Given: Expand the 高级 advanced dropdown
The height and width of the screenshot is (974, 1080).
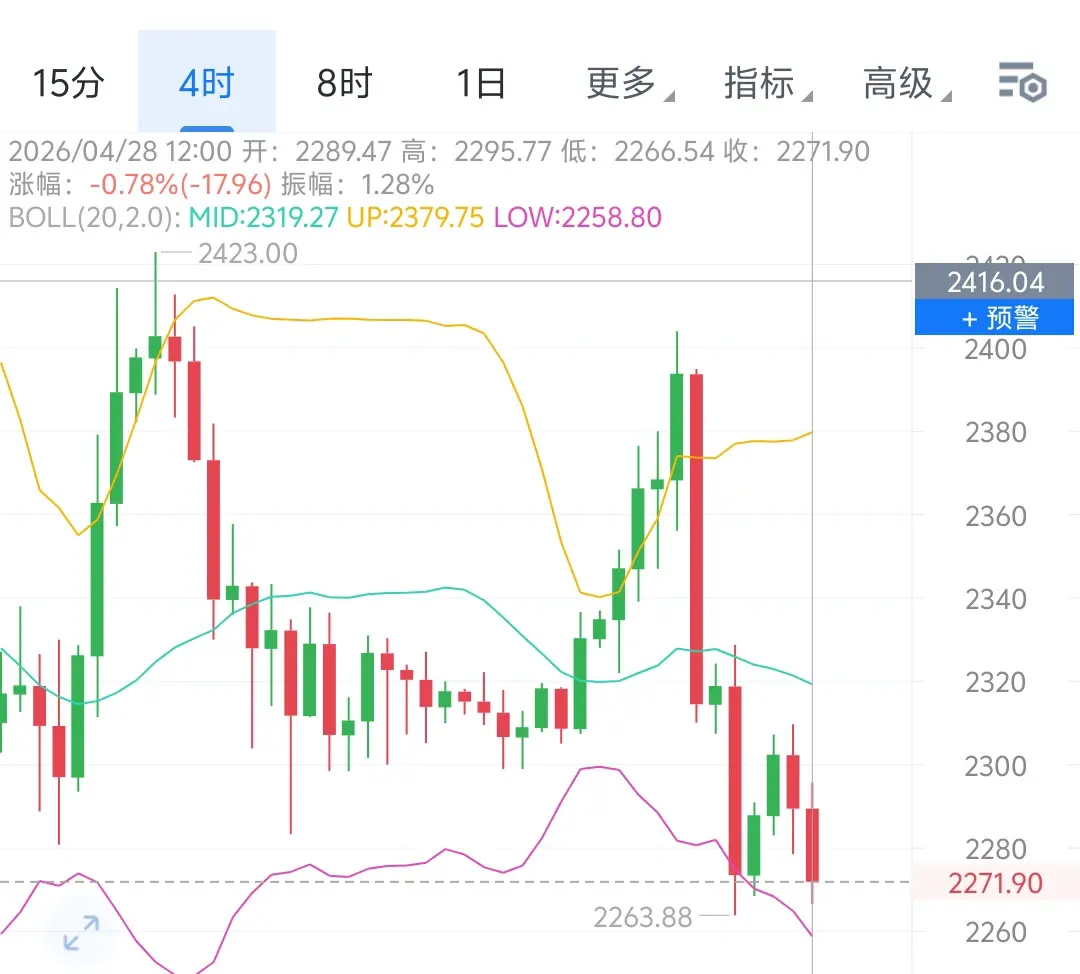Looking at the screenshot, I should (906, 83).
